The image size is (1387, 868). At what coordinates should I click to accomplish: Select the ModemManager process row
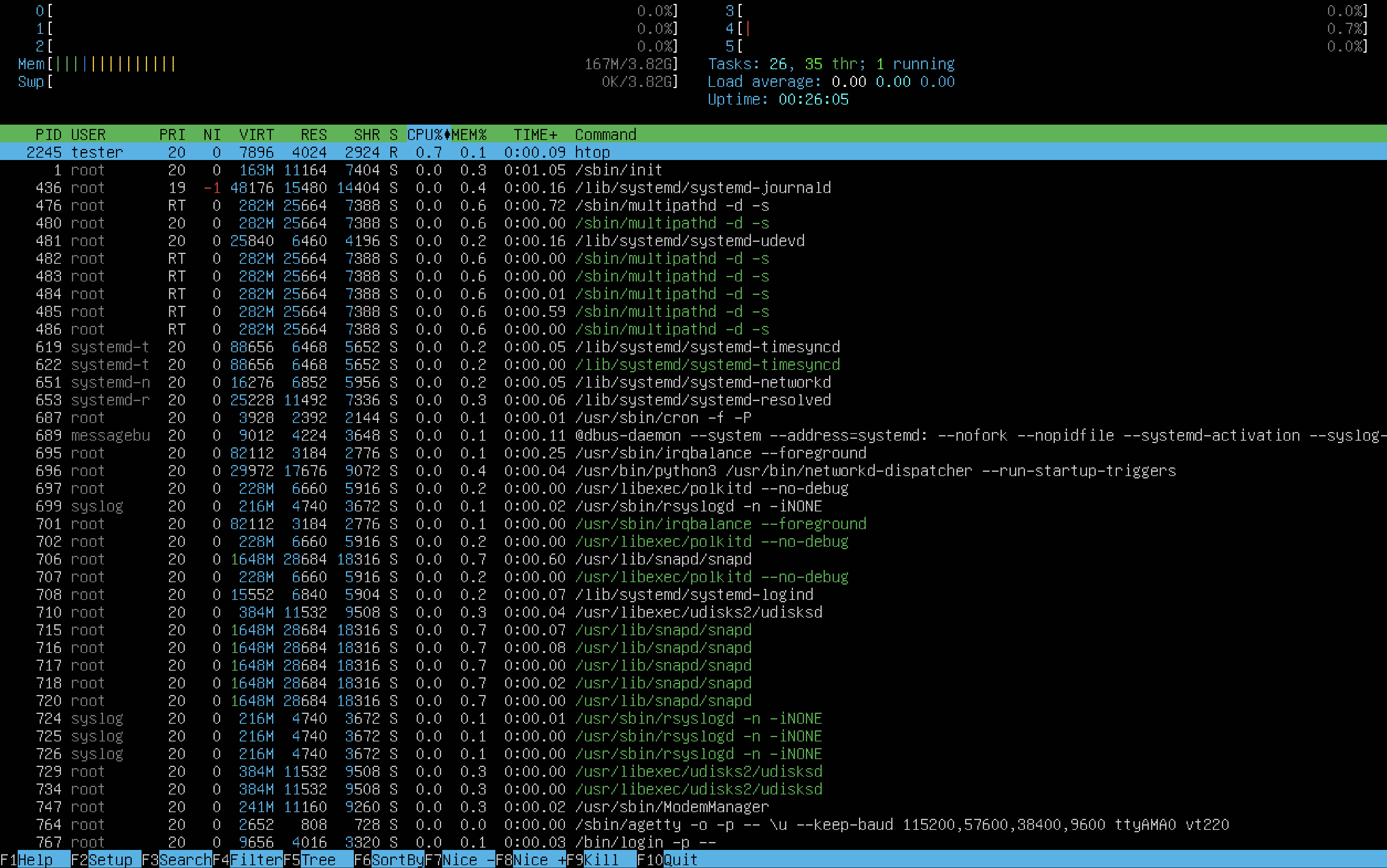click(671, 807)
